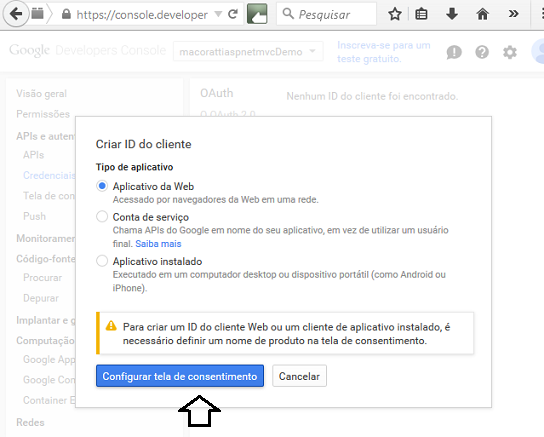Open Container Engine sidebar item
544x437 pixels.
point(49,401)
